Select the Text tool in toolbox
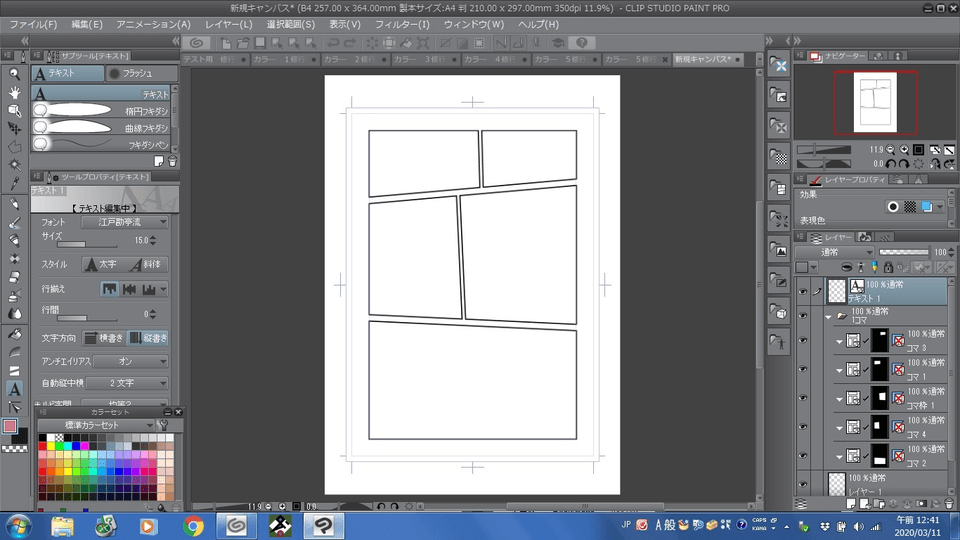The height and width of the screenshot is (540, 960). point(14,388)
